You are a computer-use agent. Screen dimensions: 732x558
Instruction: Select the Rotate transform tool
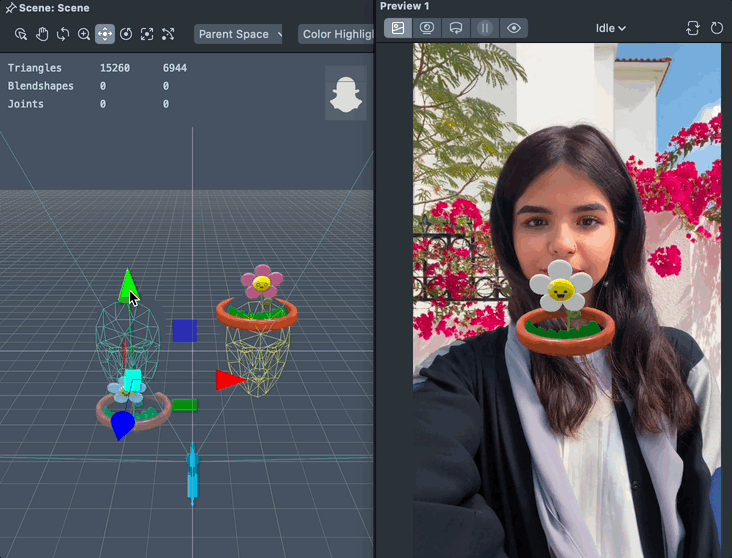pos(126,34)
